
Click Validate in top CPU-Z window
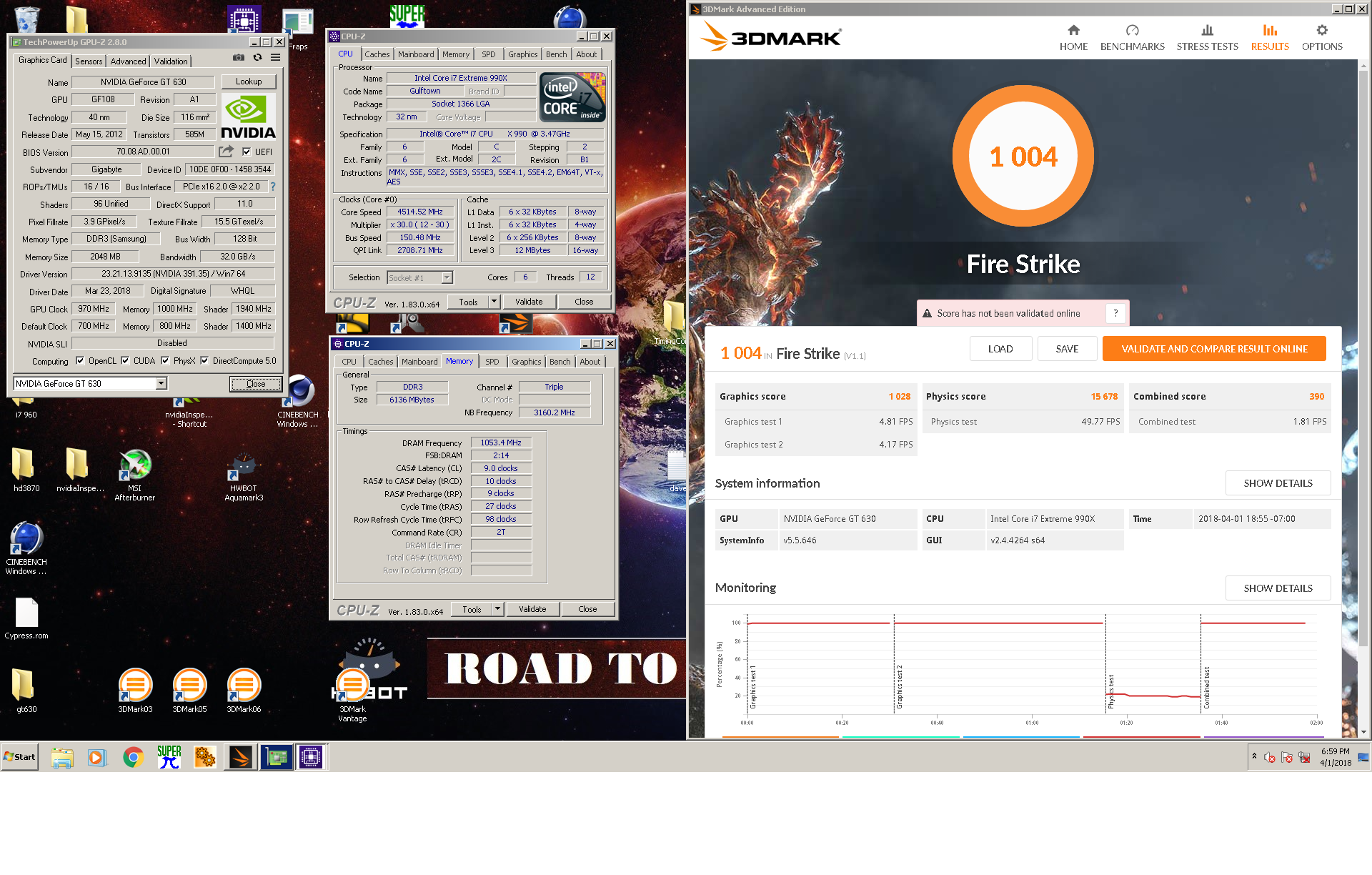pyautogui.click(x=529, y=302)
